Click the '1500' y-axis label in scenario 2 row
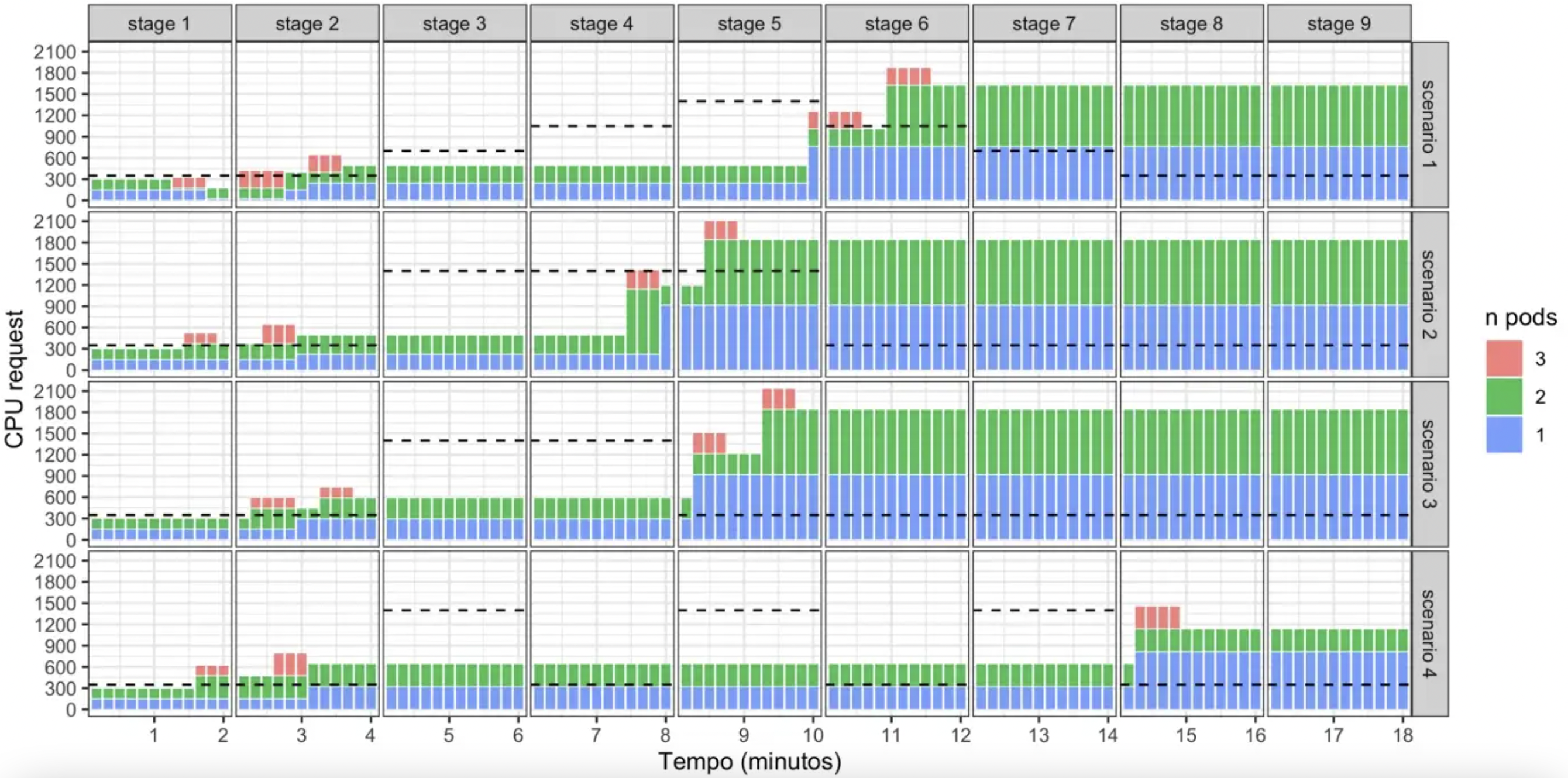 coord(55,264)
